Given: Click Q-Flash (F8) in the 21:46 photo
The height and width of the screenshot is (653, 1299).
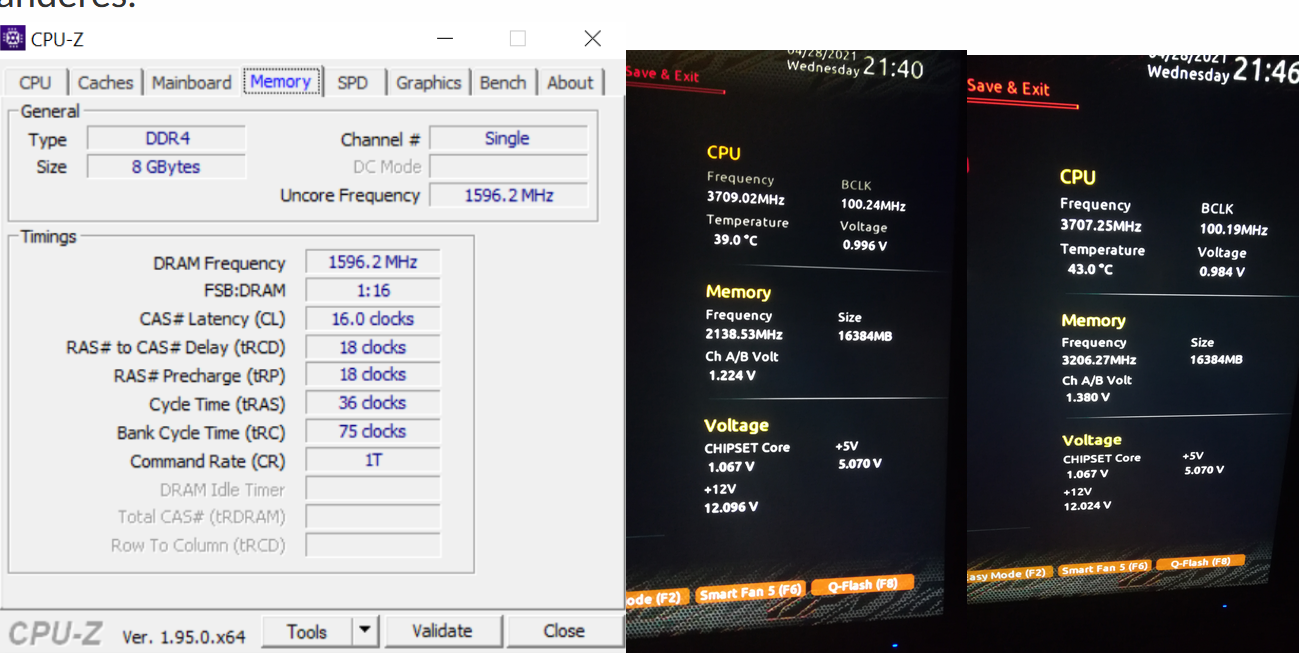Looking at the screenshot, I should (1199, 562).
